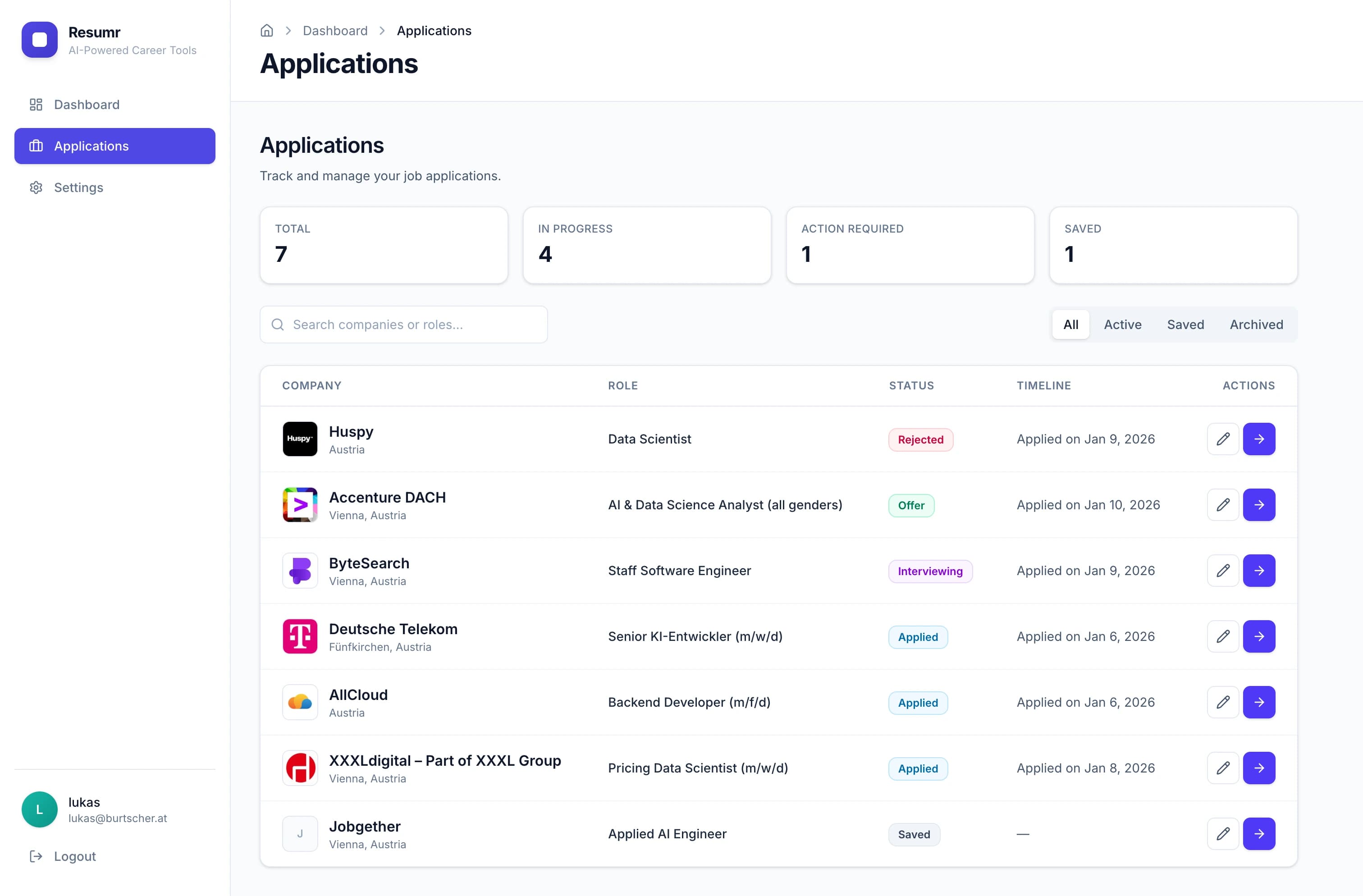Select the Applications briefcase icon
The height and width of the screenshot is (896, 1363).
36,146
